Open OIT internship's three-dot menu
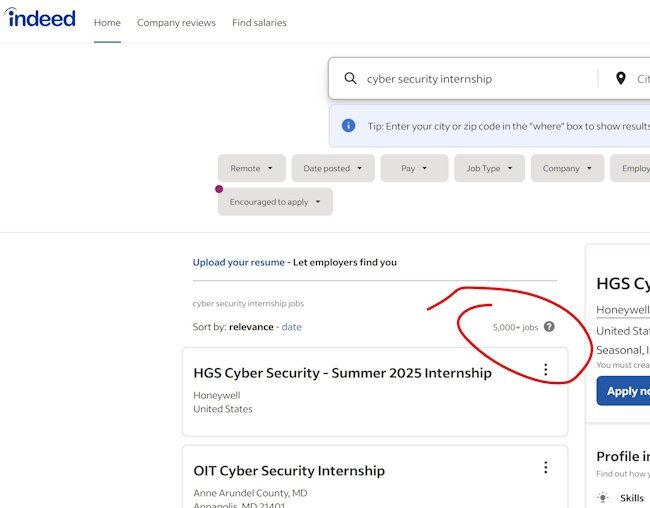This screenshot has height=508, width=650. [545, 467]
